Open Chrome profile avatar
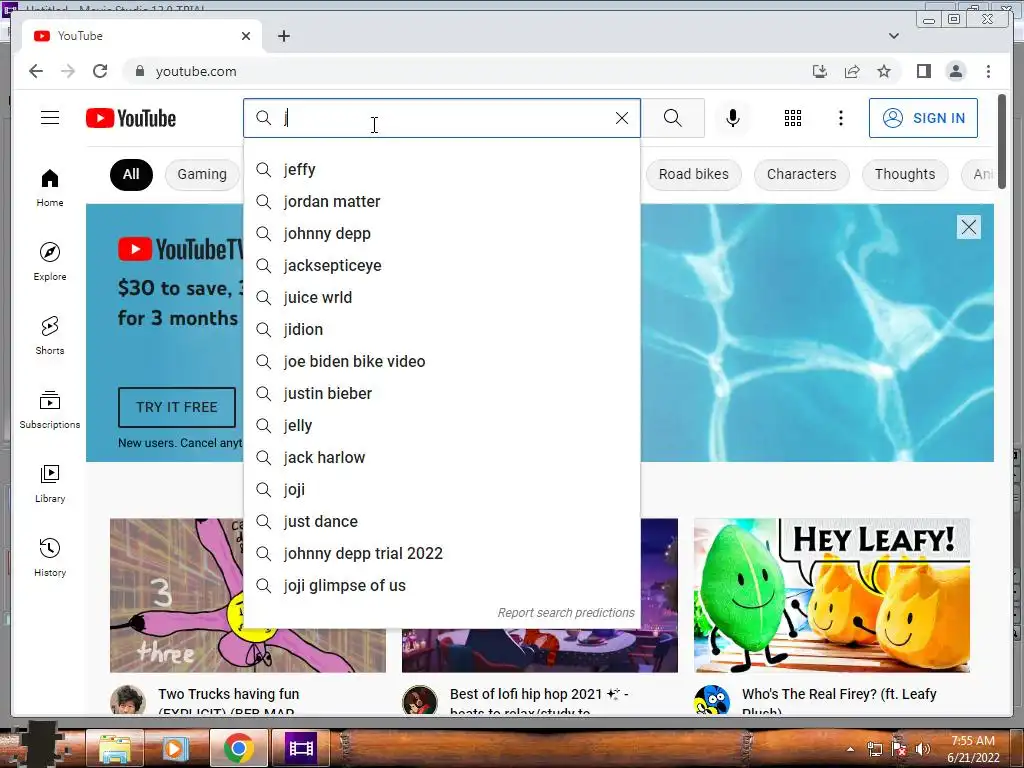1024x768 pixels. coord(955,71)
